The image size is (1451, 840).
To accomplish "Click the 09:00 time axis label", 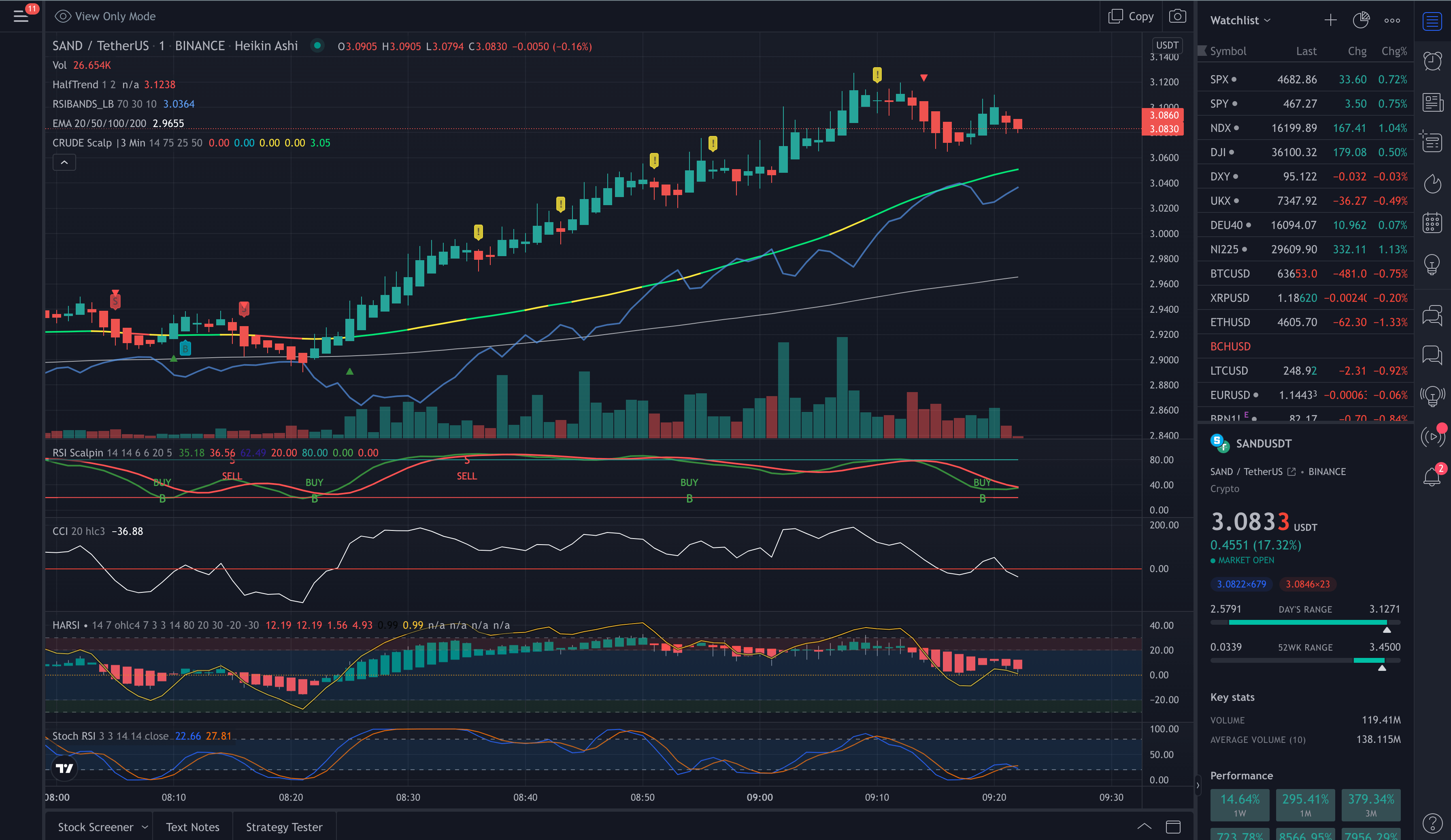I will (x=760, y=797).
